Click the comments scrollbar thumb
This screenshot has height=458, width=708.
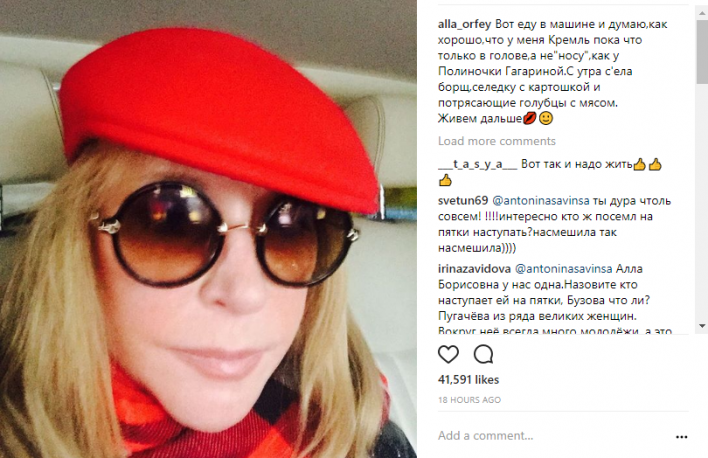(x=702, y=51)
